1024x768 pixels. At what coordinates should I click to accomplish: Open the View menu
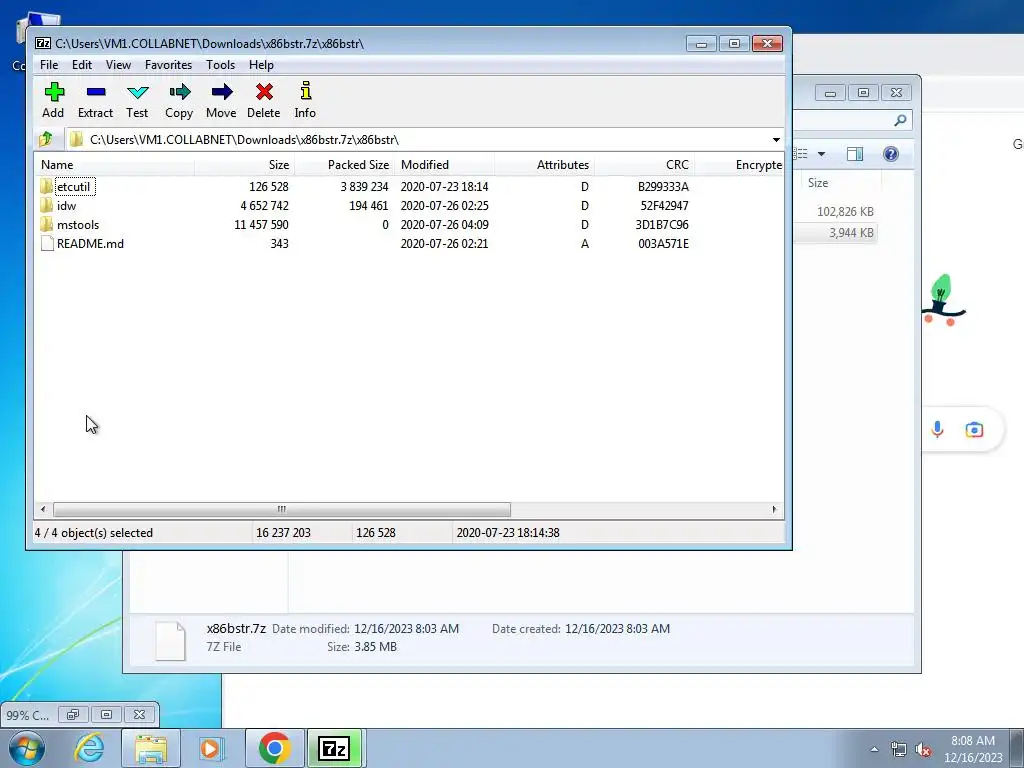tap(118, 65)
